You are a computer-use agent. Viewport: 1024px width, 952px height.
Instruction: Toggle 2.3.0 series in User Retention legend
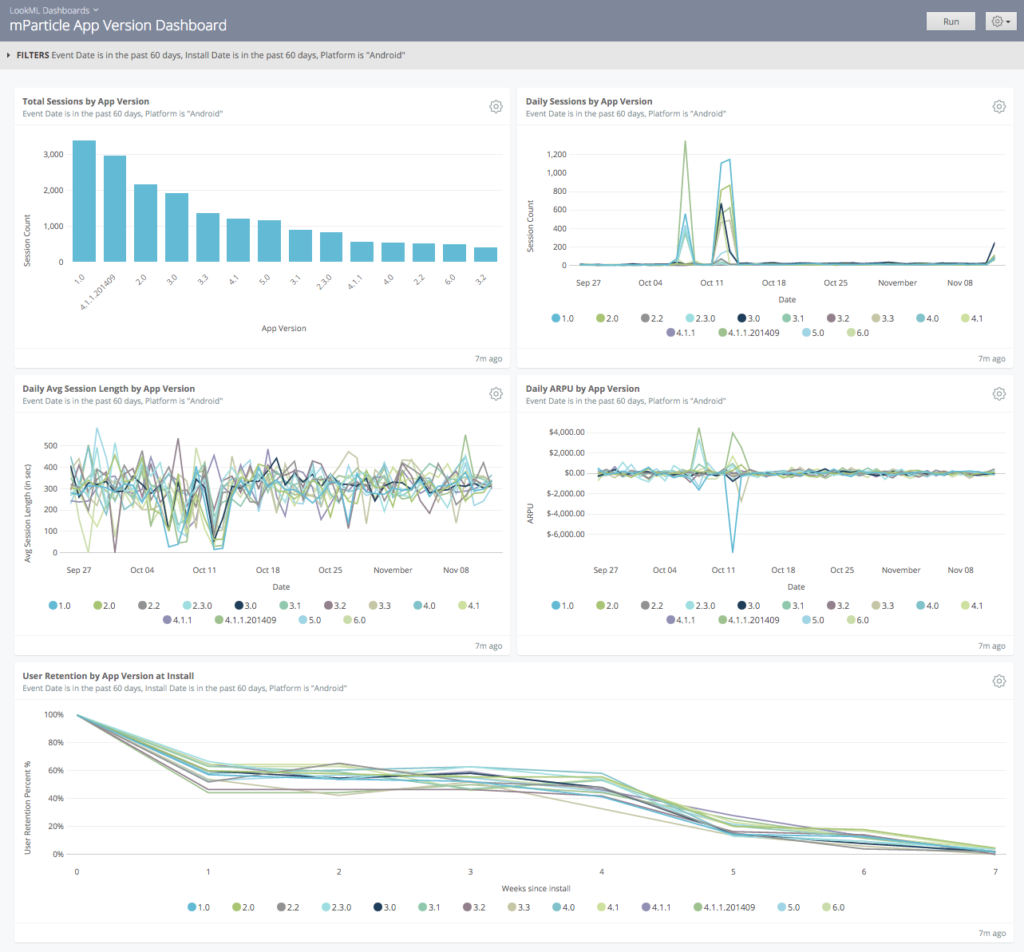coord(336,908)
